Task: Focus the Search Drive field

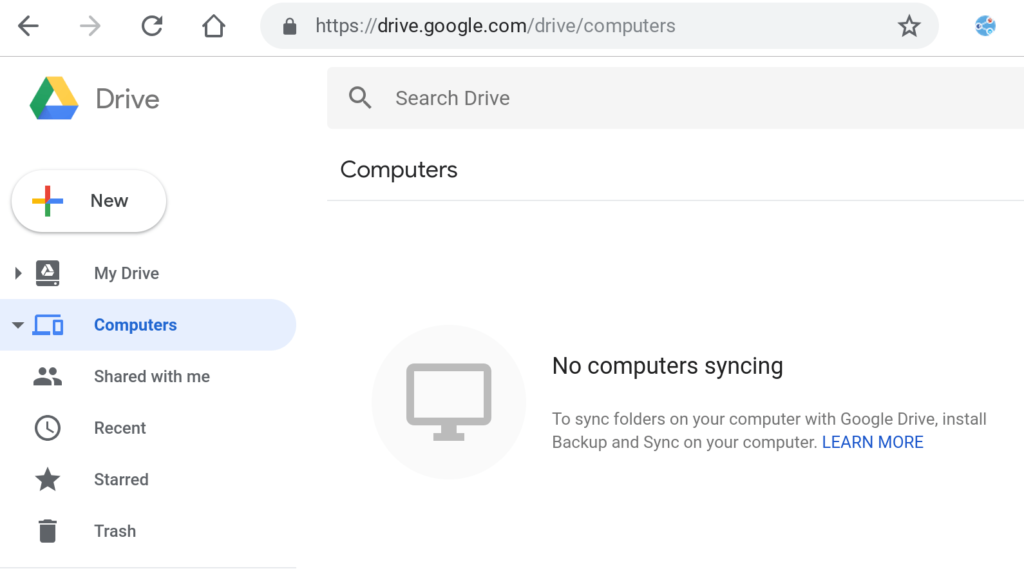Action: coord(675,98)
